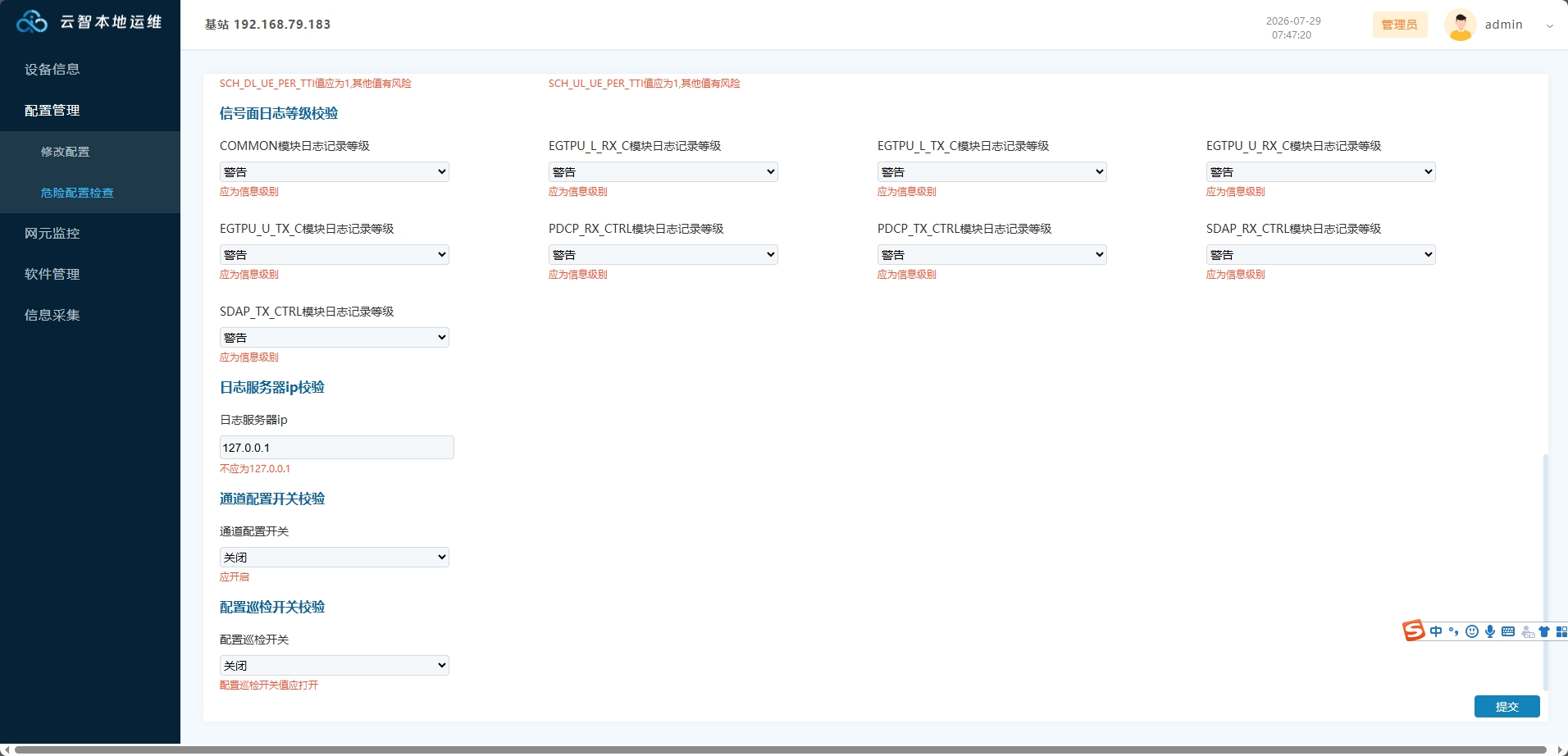Click 日志服务器ip校验 section heading

272,387
